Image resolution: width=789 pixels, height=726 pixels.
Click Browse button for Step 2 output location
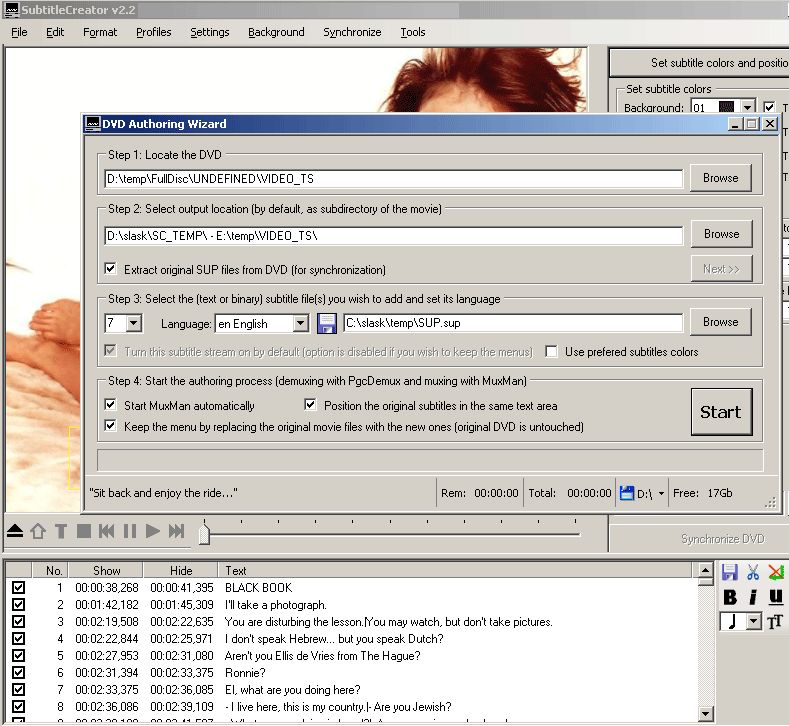point(722,234)
